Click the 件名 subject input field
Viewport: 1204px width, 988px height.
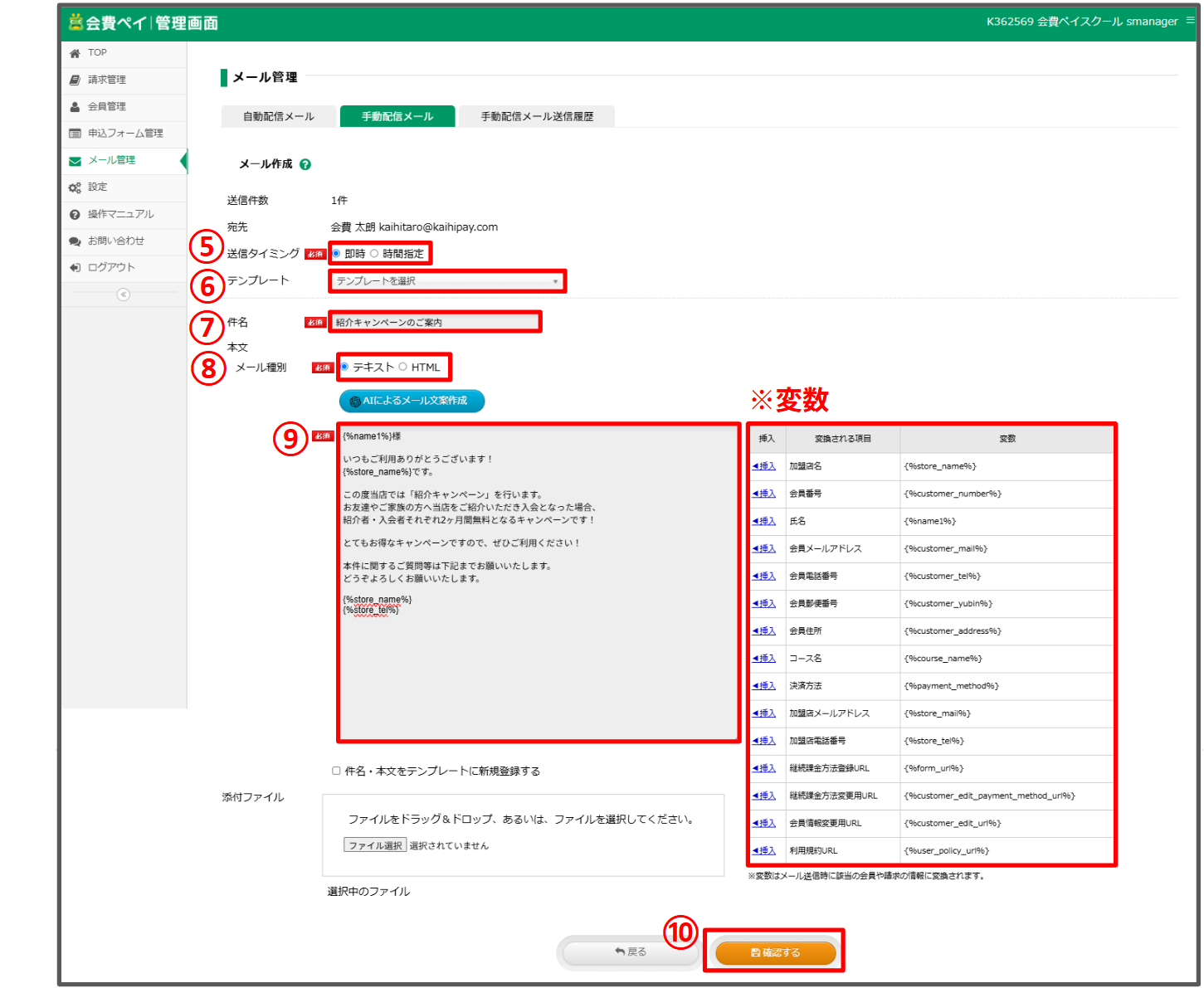tap(435, 322)
